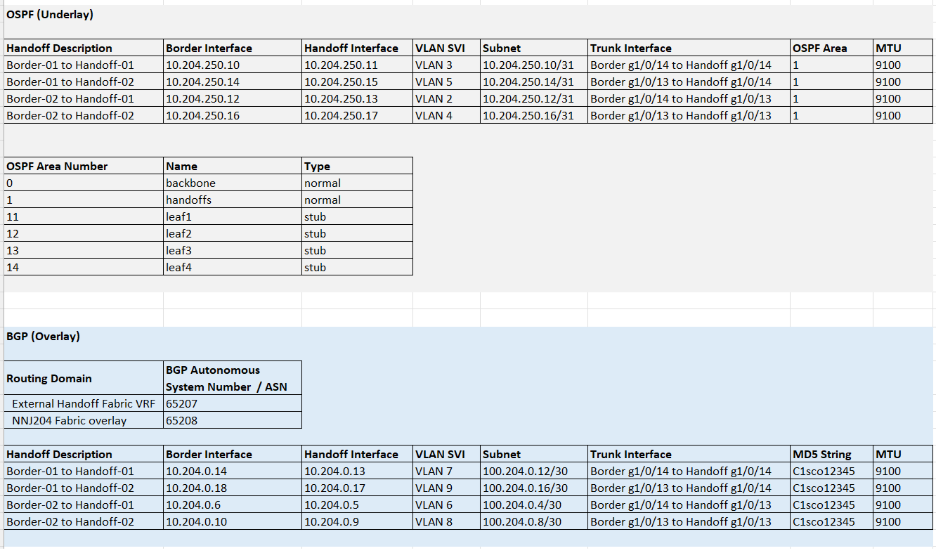Select subnet cell 10.204.250.10/31
Image resolution: width=936 pixels, height=549 pixels.
pyautogui.click(x=534, y=65)
